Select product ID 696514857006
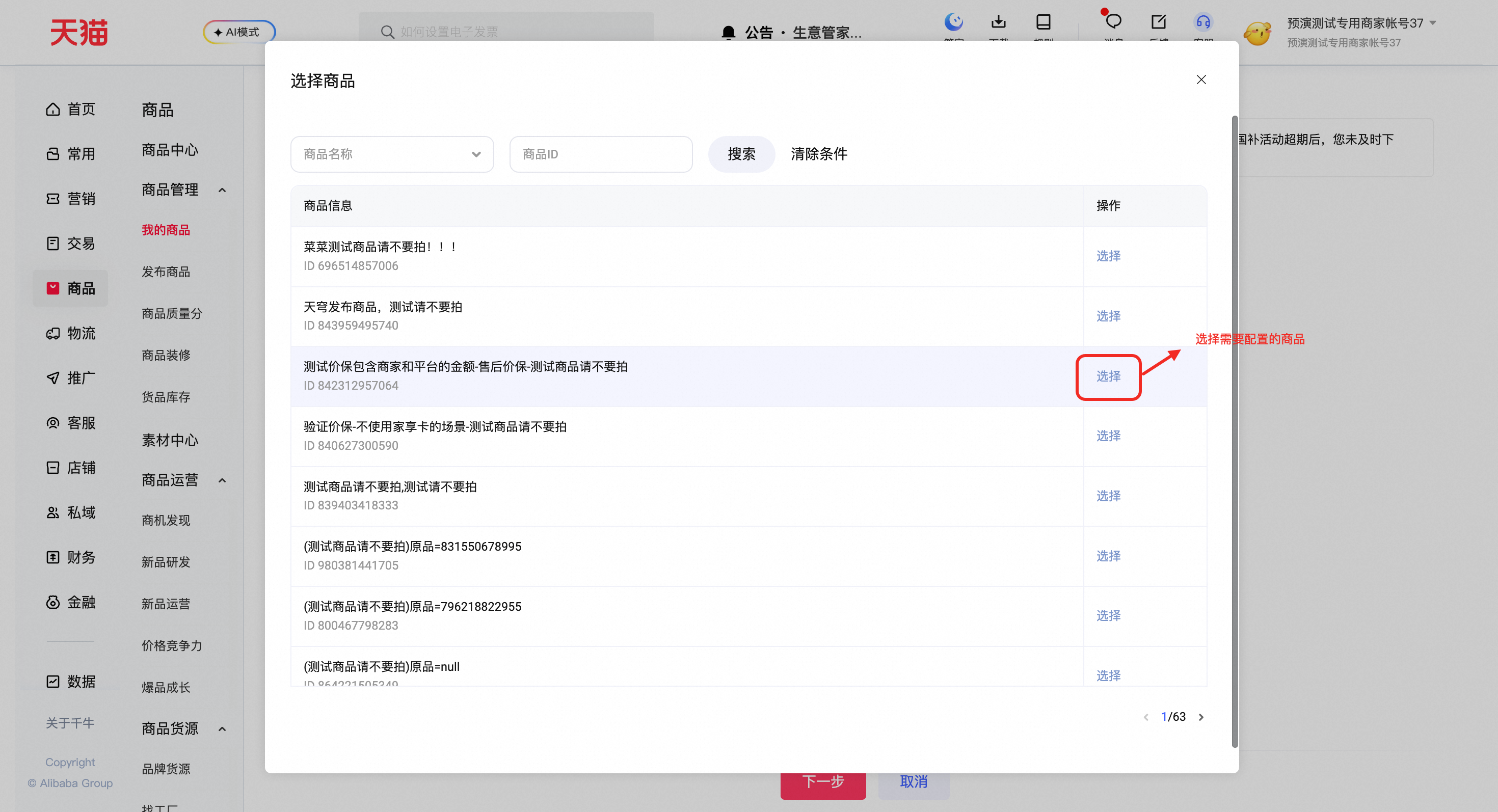 tap(1108, 256)
